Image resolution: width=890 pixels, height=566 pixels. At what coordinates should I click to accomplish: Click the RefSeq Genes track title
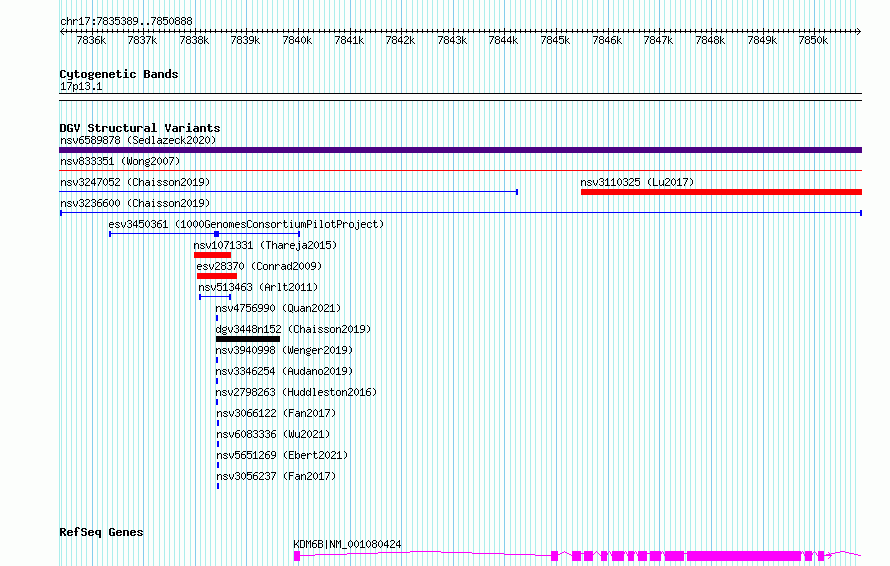coord(101,532)
